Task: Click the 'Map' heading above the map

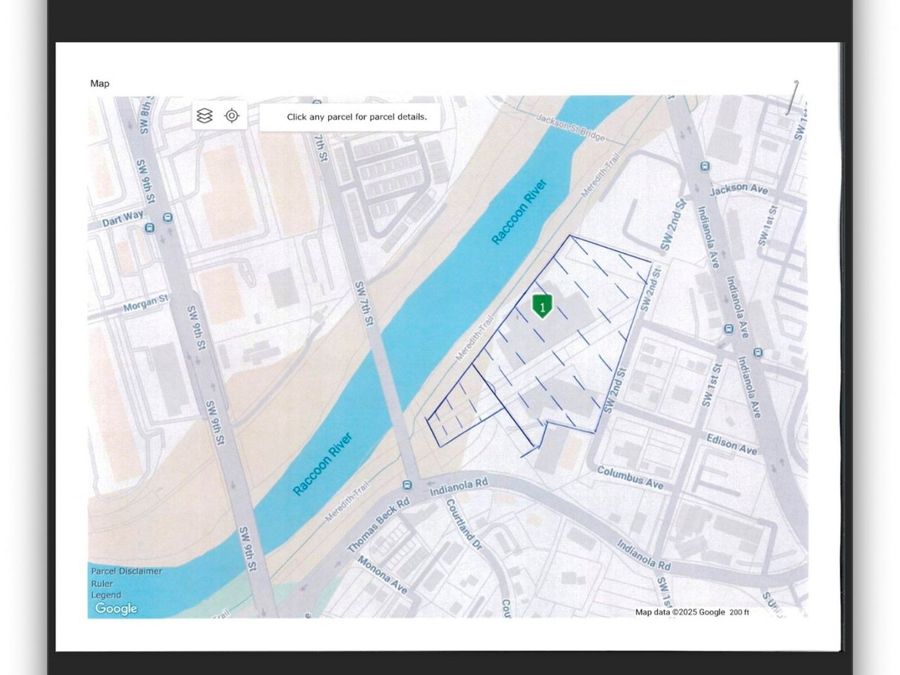Action: (100, 84)
